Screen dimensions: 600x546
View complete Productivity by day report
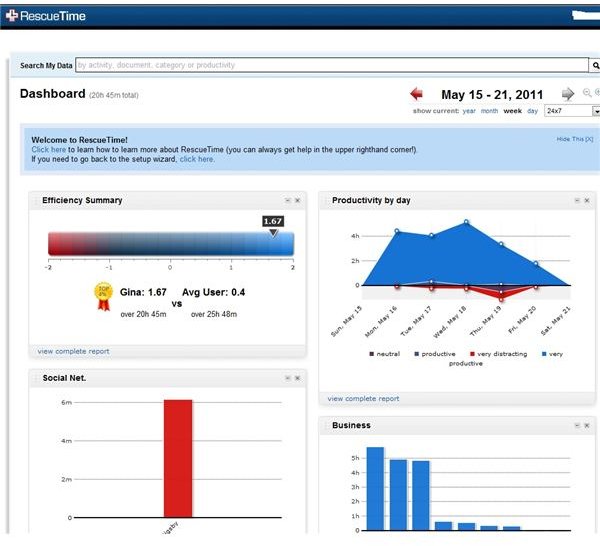[363, 399]
